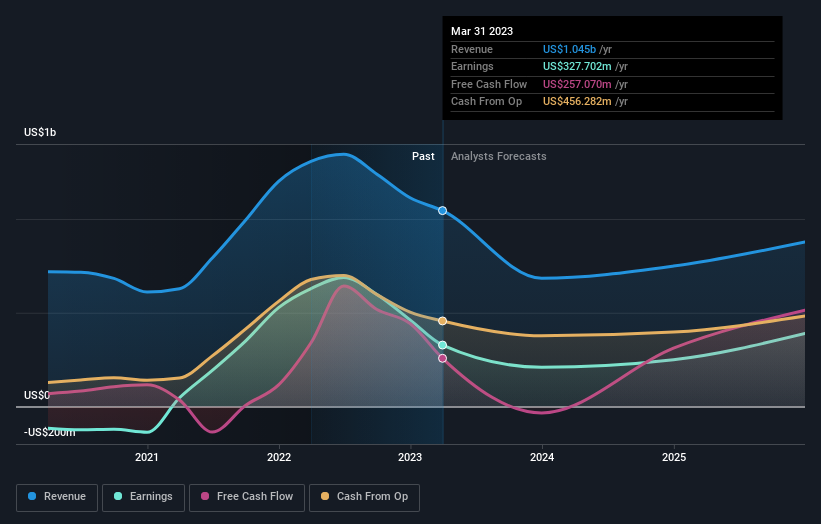Click the Past section label
The width and height of the screenshot is (821, 524).
pos(423,156)
